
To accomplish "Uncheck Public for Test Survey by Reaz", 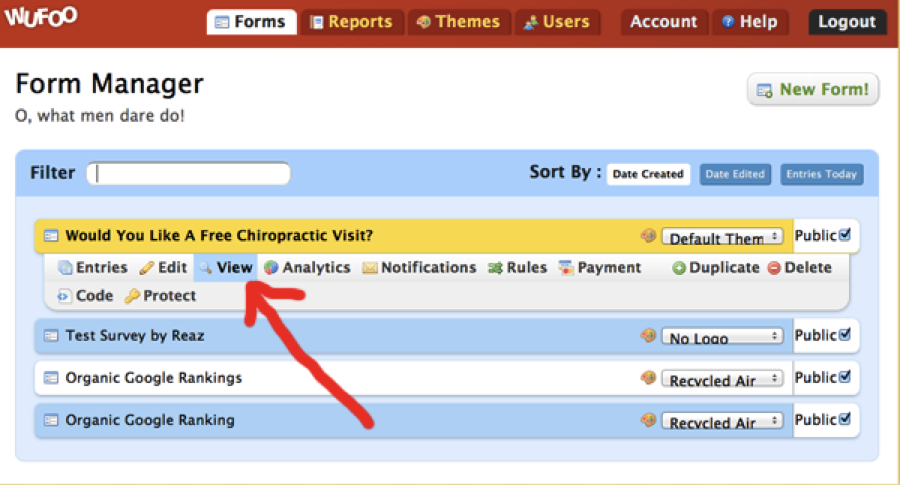I will (845, 335).
